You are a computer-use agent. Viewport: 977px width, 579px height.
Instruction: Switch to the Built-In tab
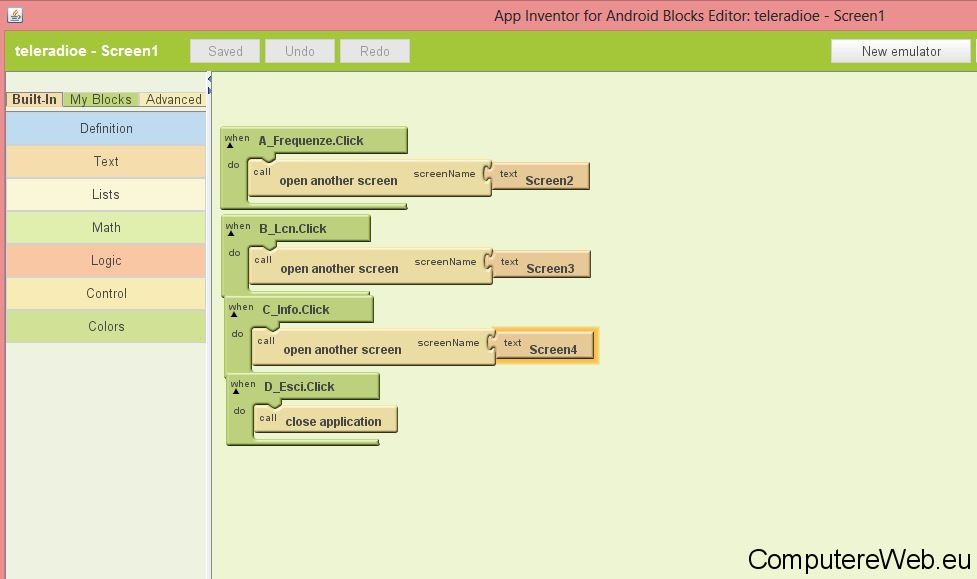[34, 99]
